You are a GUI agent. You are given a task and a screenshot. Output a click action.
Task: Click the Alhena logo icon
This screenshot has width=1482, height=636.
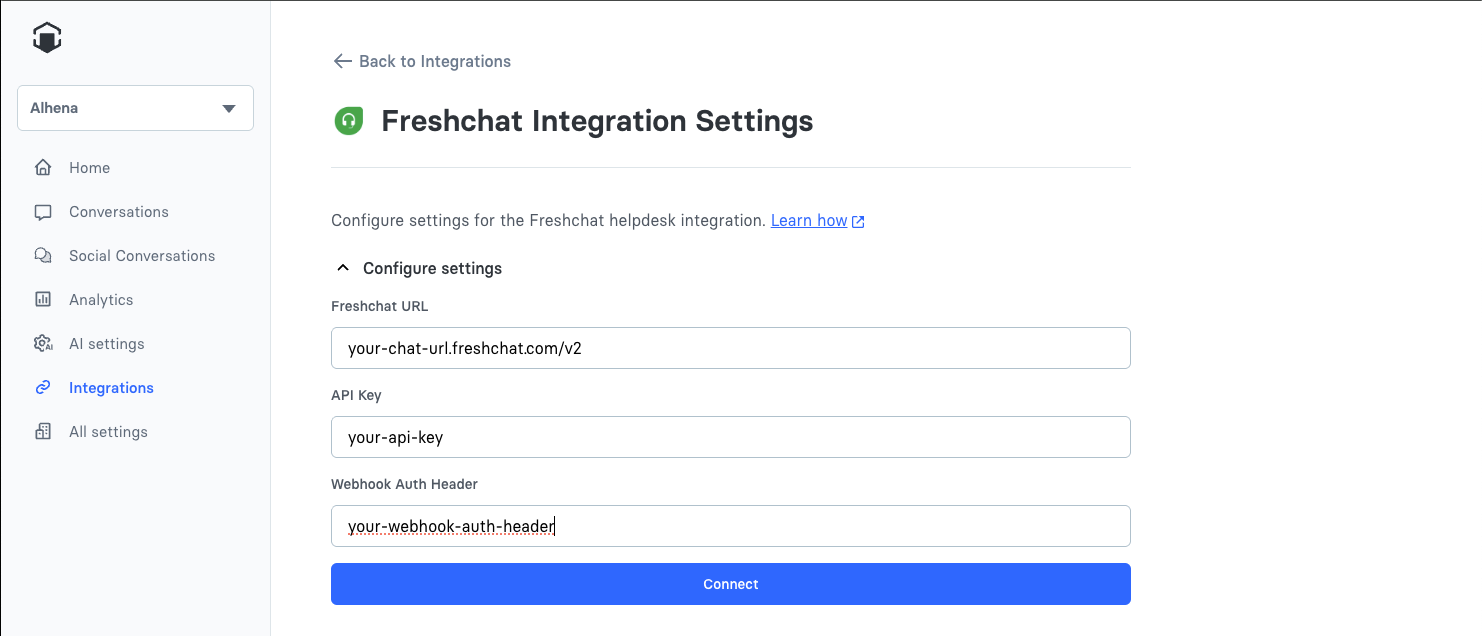47,38
